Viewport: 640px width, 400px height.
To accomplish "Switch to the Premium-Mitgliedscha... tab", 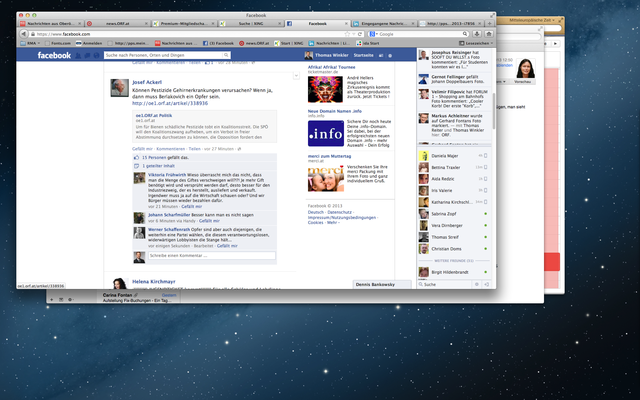I will point(184,24).
